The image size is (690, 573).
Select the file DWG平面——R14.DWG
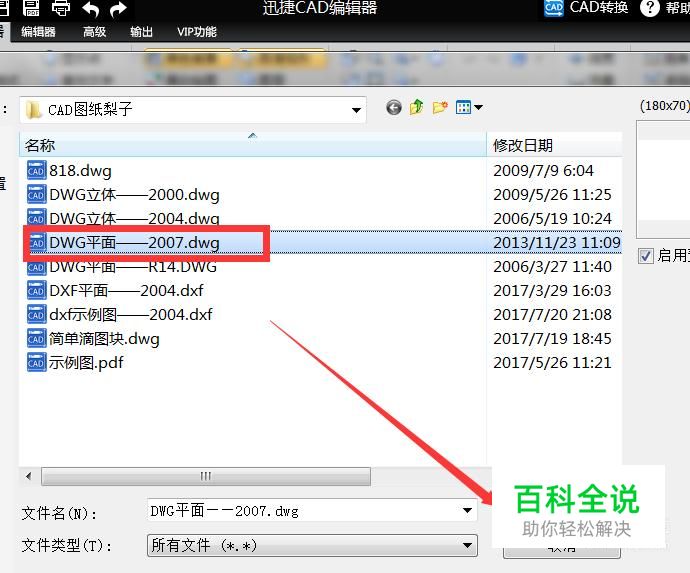pos(133,267)
